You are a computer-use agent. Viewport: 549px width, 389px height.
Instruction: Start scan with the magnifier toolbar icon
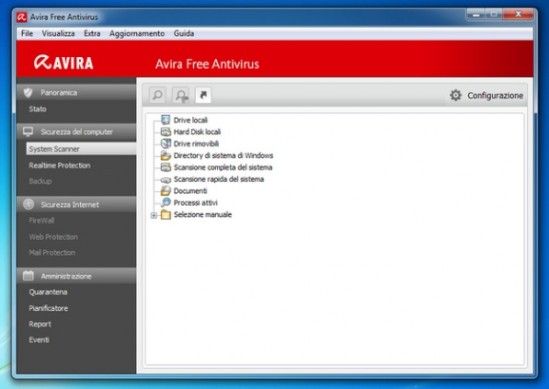coord(157,95)
